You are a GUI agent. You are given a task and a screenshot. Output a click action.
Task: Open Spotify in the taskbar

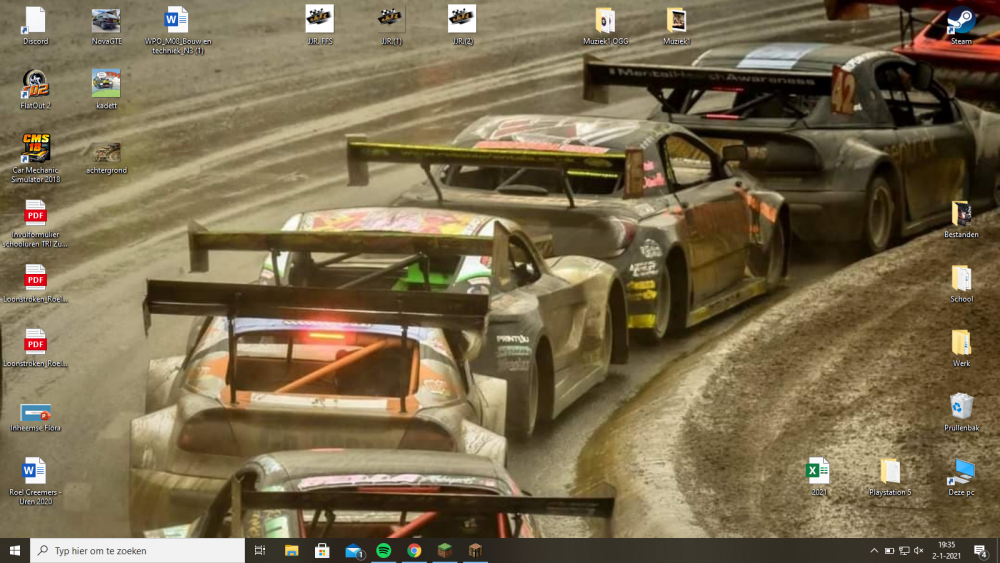click(384, 551)
